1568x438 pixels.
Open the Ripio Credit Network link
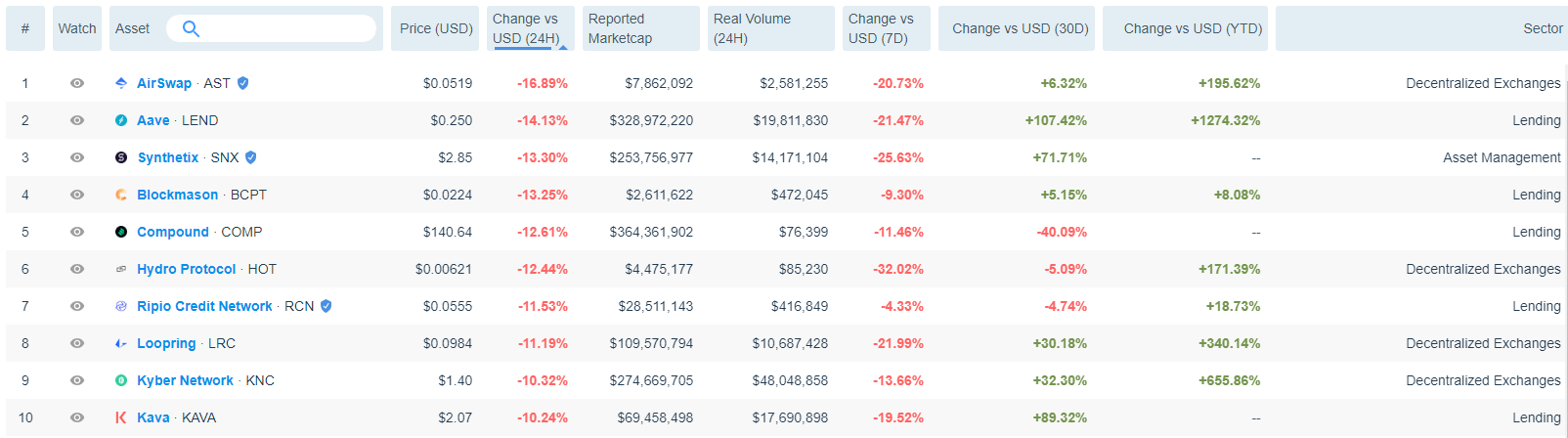click(x=204, y=306)
